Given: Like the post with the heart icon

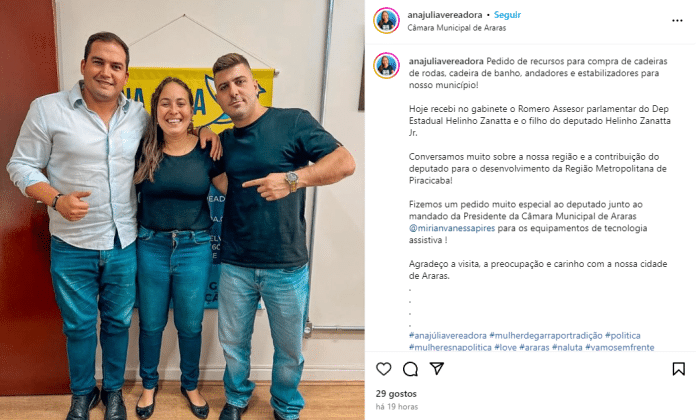Looking at the screenshot, I should (x=384, y=369).
